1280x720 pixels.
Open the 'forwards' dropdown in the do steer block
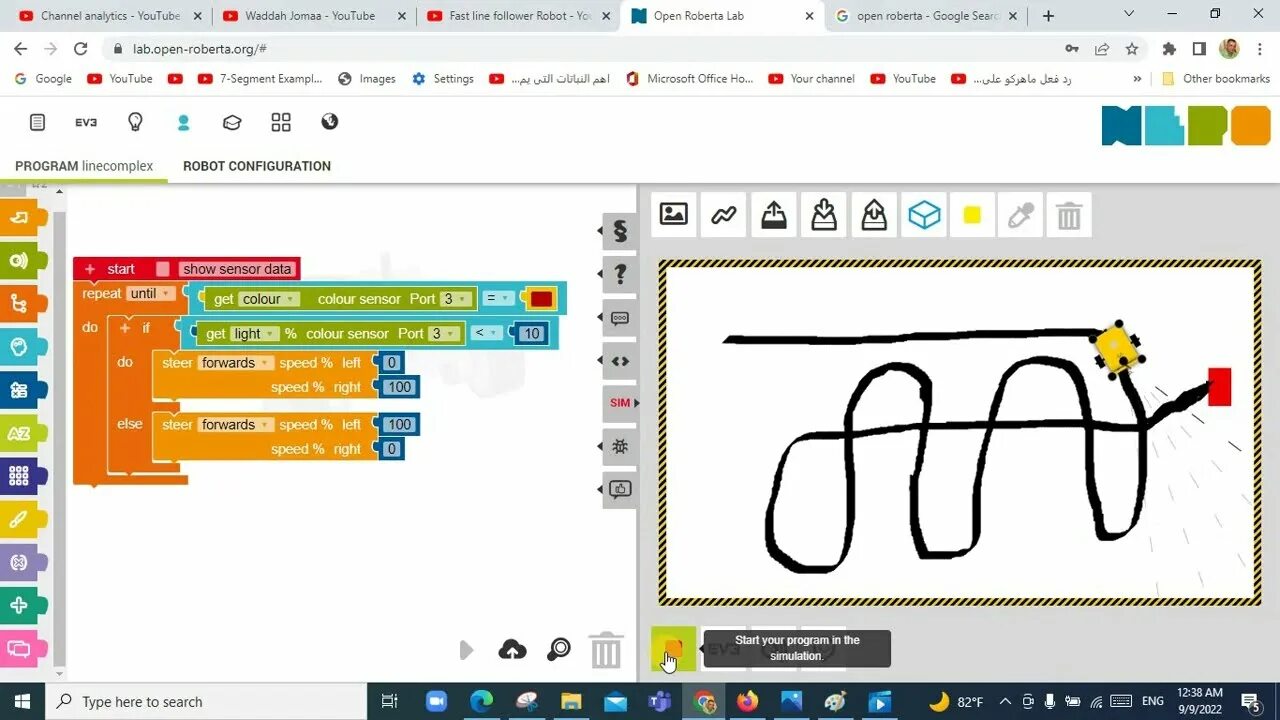tap(236, 363)
